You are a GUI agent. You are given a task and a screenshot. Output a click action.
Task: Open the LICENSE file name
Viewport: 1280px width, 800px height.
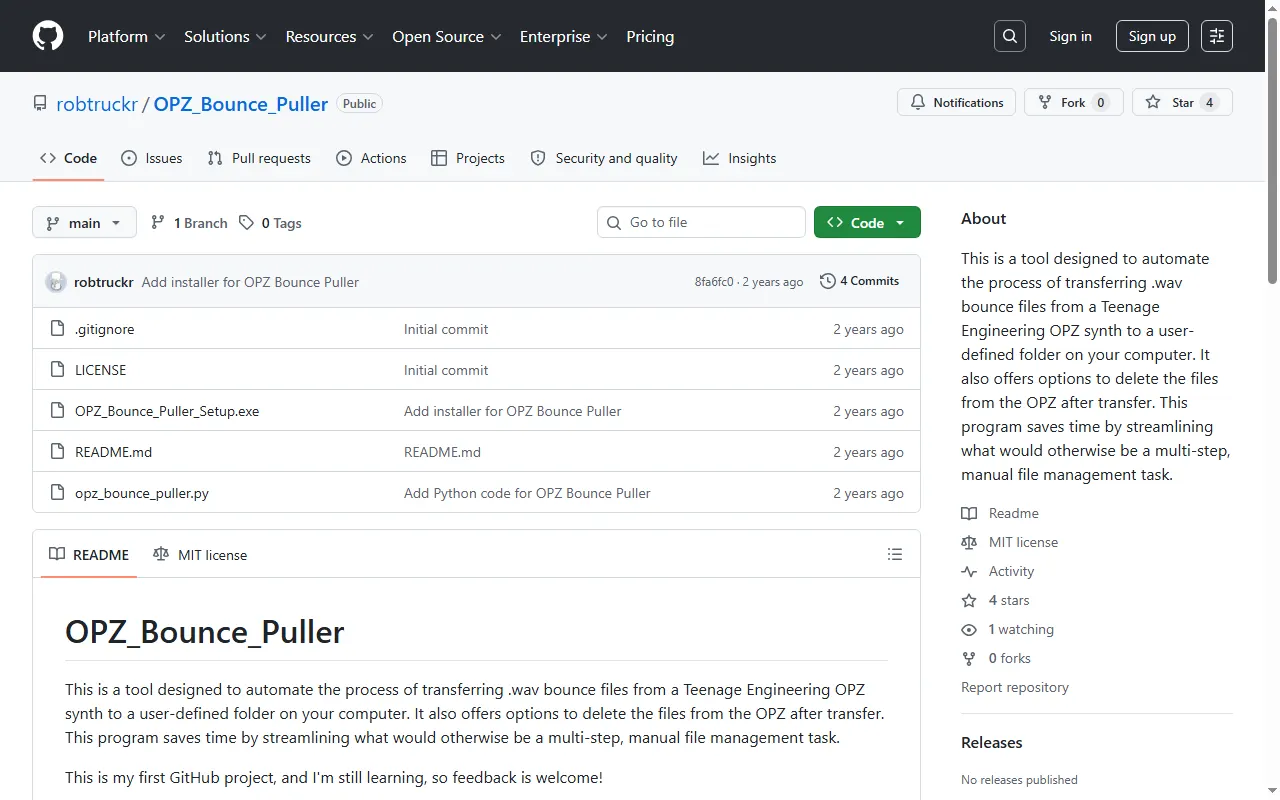(101, 370)
